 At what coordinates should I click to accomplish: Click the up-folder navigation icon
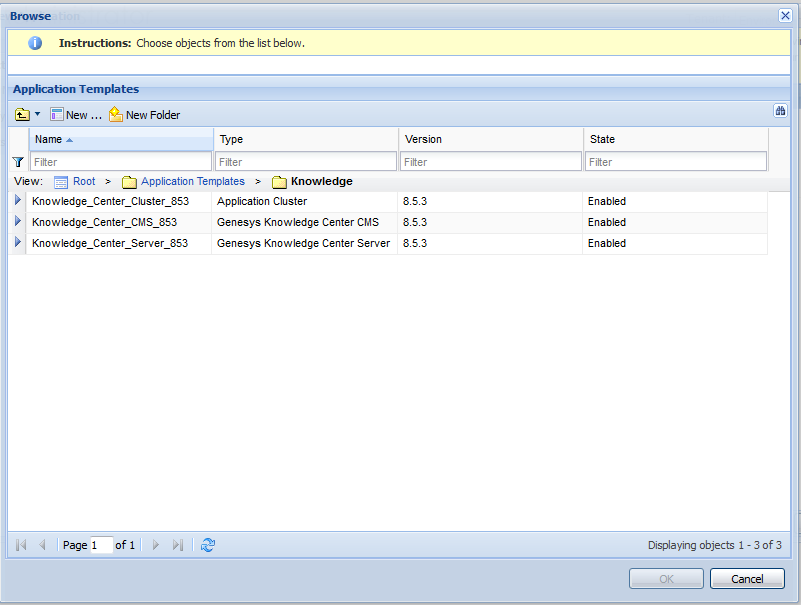(22, 115)
